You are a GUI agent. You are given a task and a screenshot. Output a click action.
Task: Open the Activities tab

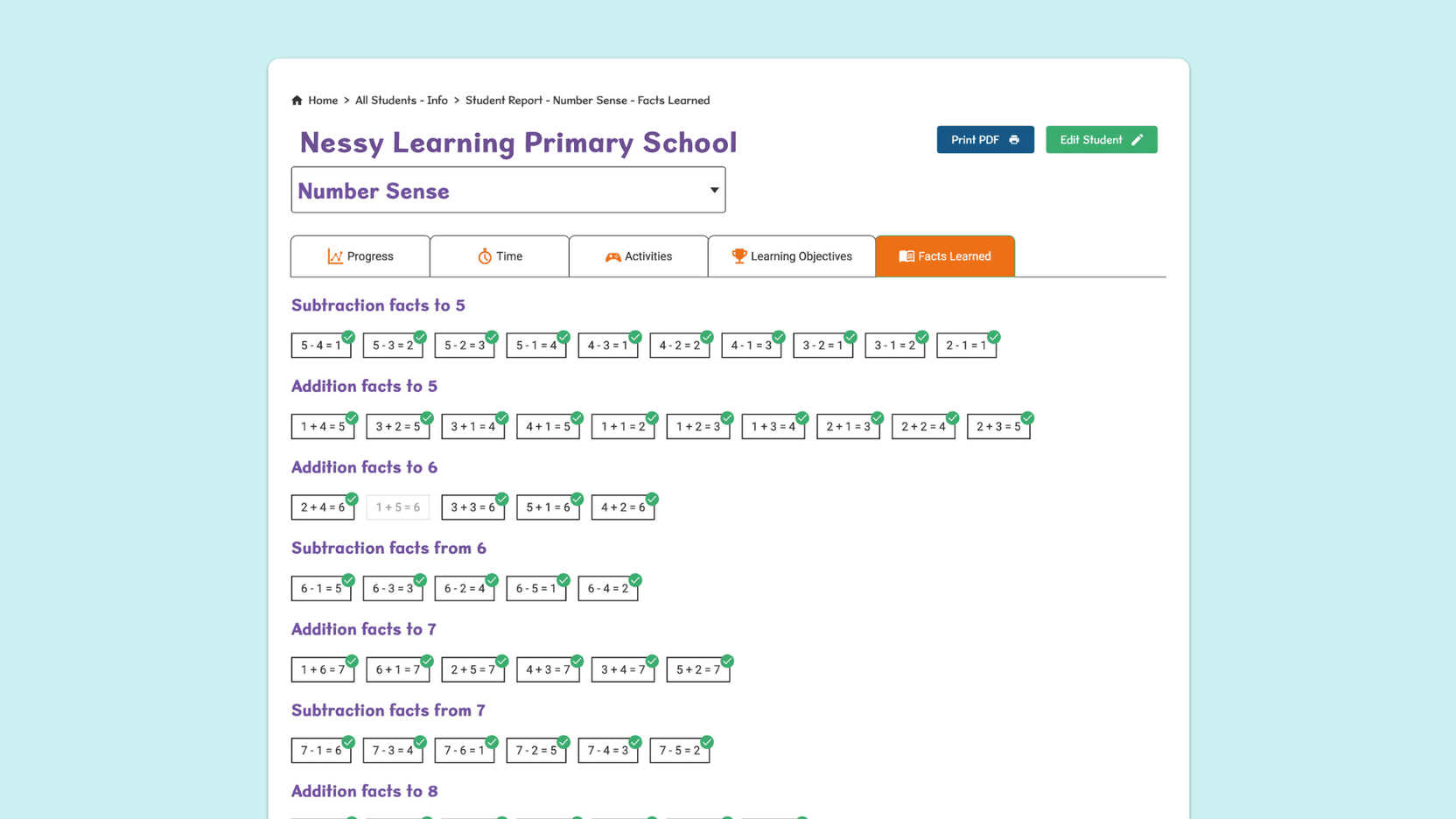click(639, 256)
